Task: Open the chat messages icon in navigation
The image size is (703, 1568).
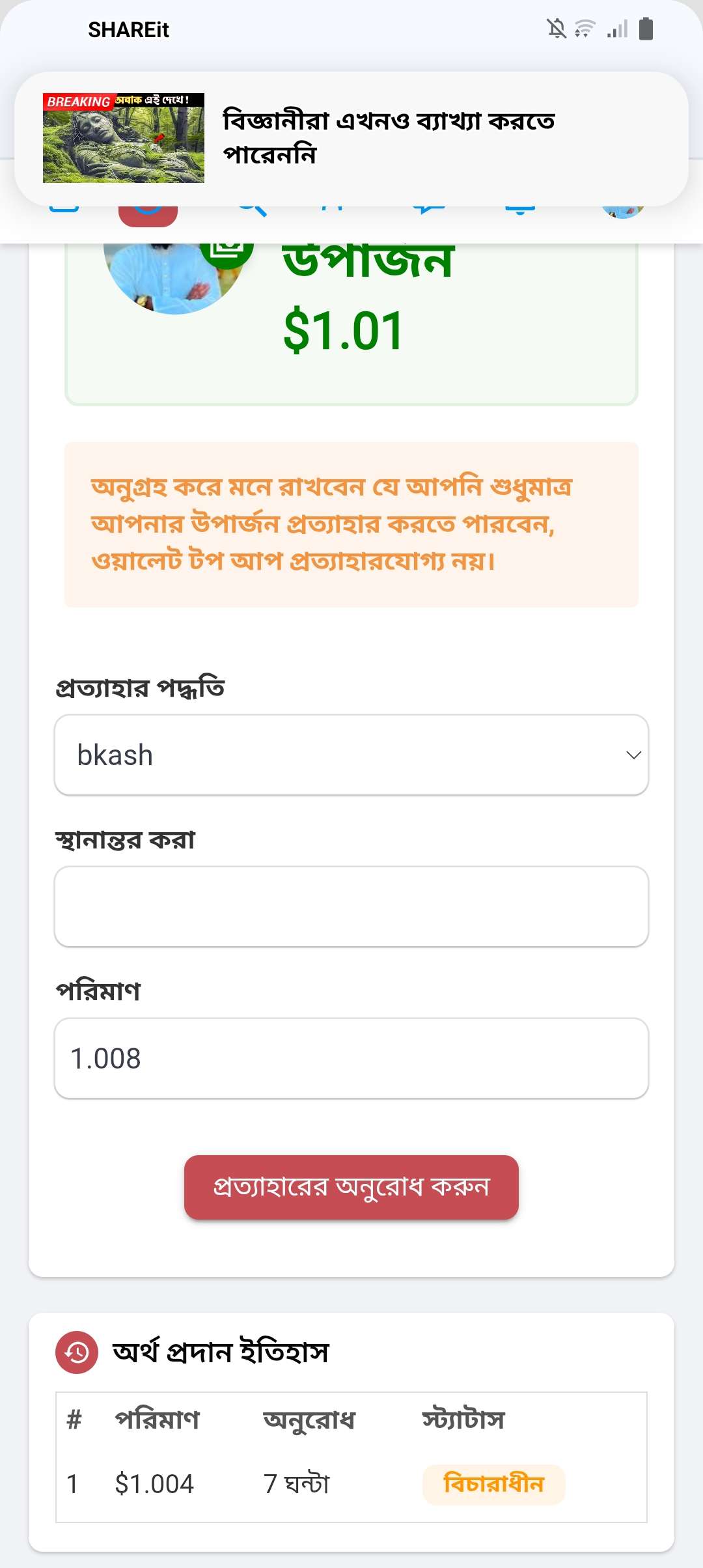Action: click(x=429, y=210)
